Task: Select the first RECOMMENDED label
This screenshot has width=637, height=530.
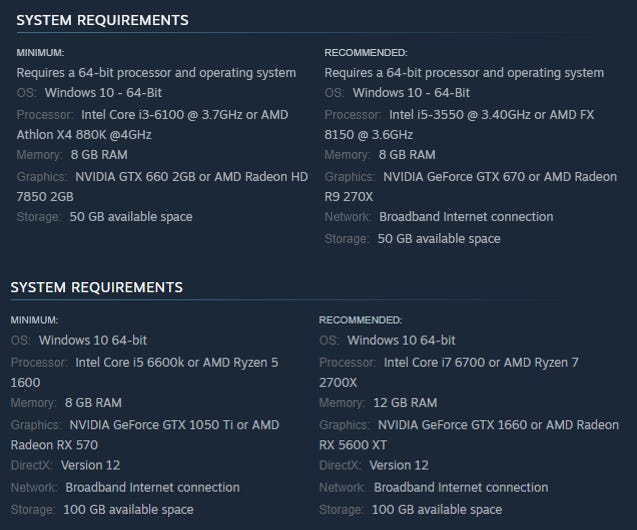Action: point(366,53)
